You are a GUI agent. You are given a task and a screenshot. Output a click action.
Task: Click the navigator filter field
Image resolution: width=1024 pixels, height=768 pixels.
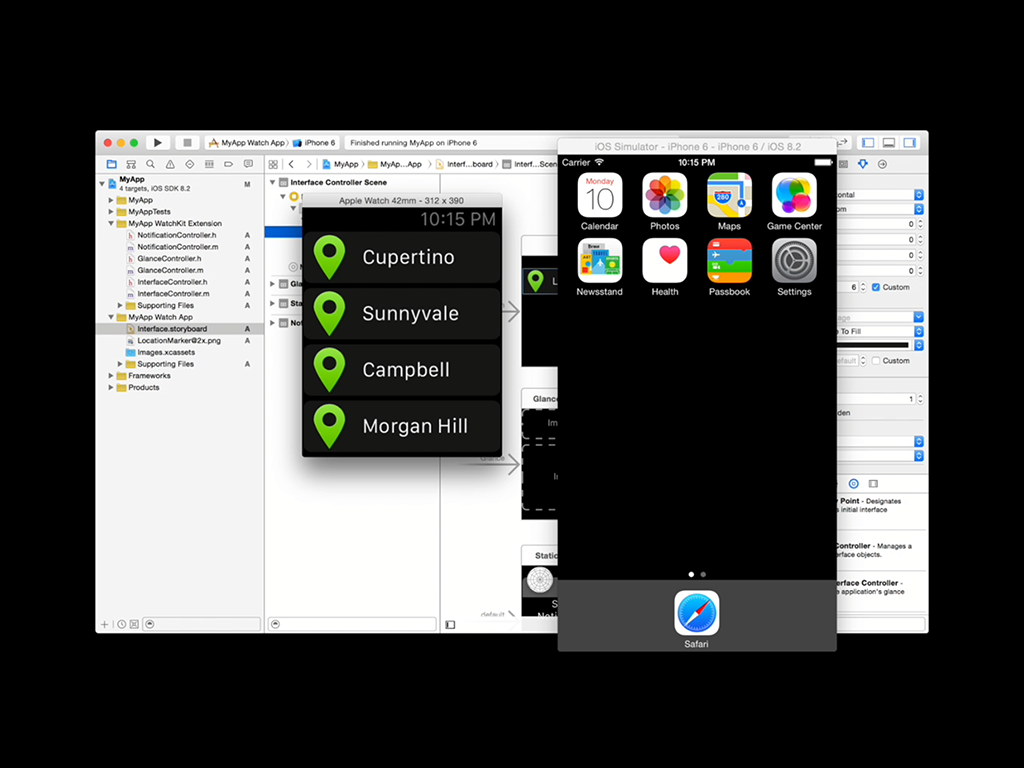(x=202, y=624)
